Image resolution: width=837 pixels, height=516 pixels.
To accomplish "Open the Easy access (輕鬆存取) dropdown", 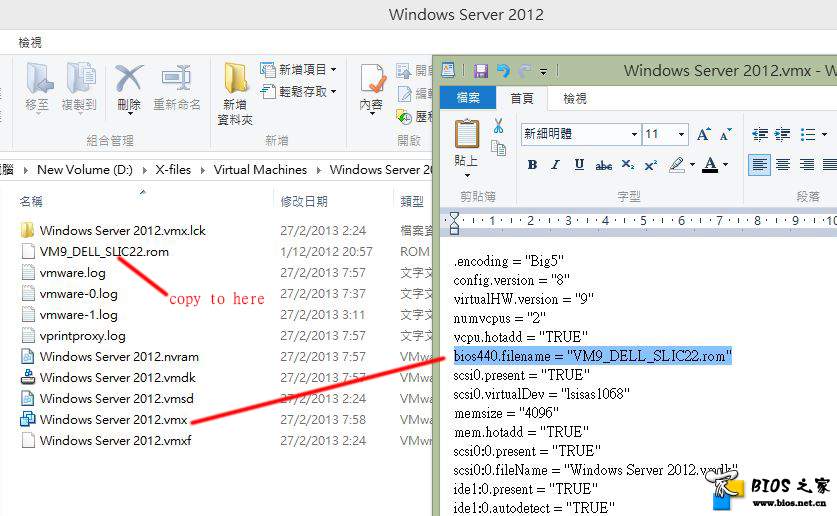I will [x=298, y=92].
